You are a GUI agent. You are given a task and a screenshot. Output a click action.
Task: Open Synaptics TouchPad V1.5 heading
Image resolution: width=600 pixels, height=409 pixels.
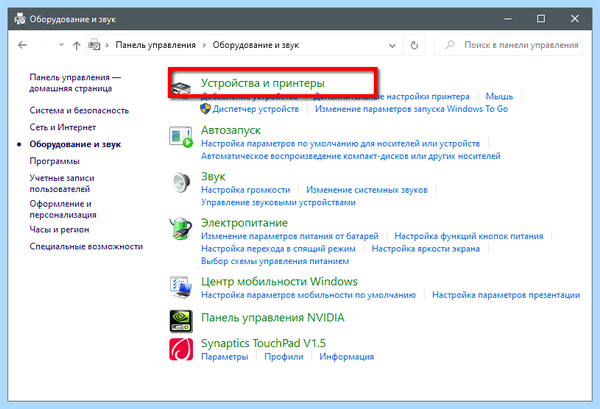click(263, 343)
